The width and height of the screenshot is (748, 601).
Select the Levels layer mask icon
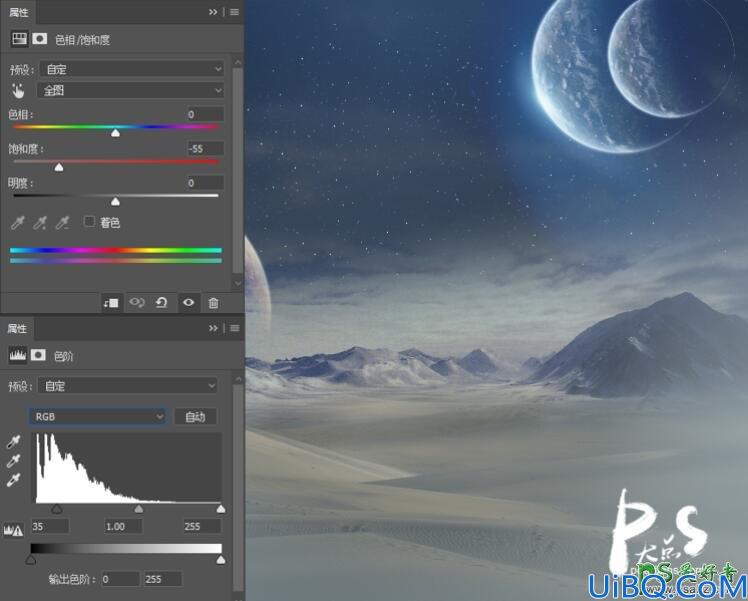(38, 355)
